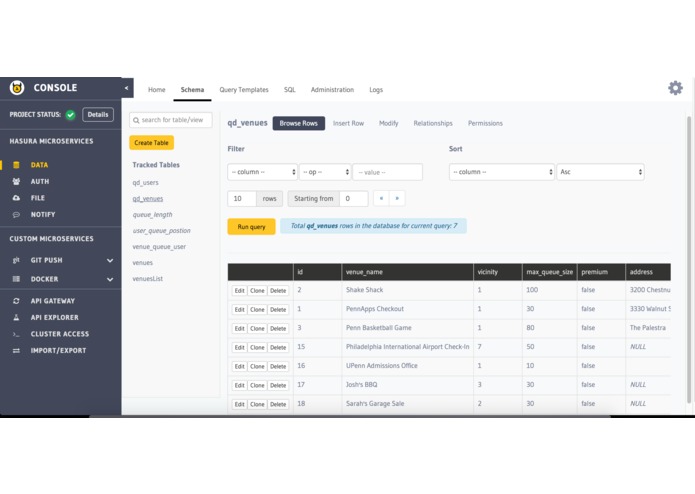Switch to Permissions tab

(x=485, y=123)
